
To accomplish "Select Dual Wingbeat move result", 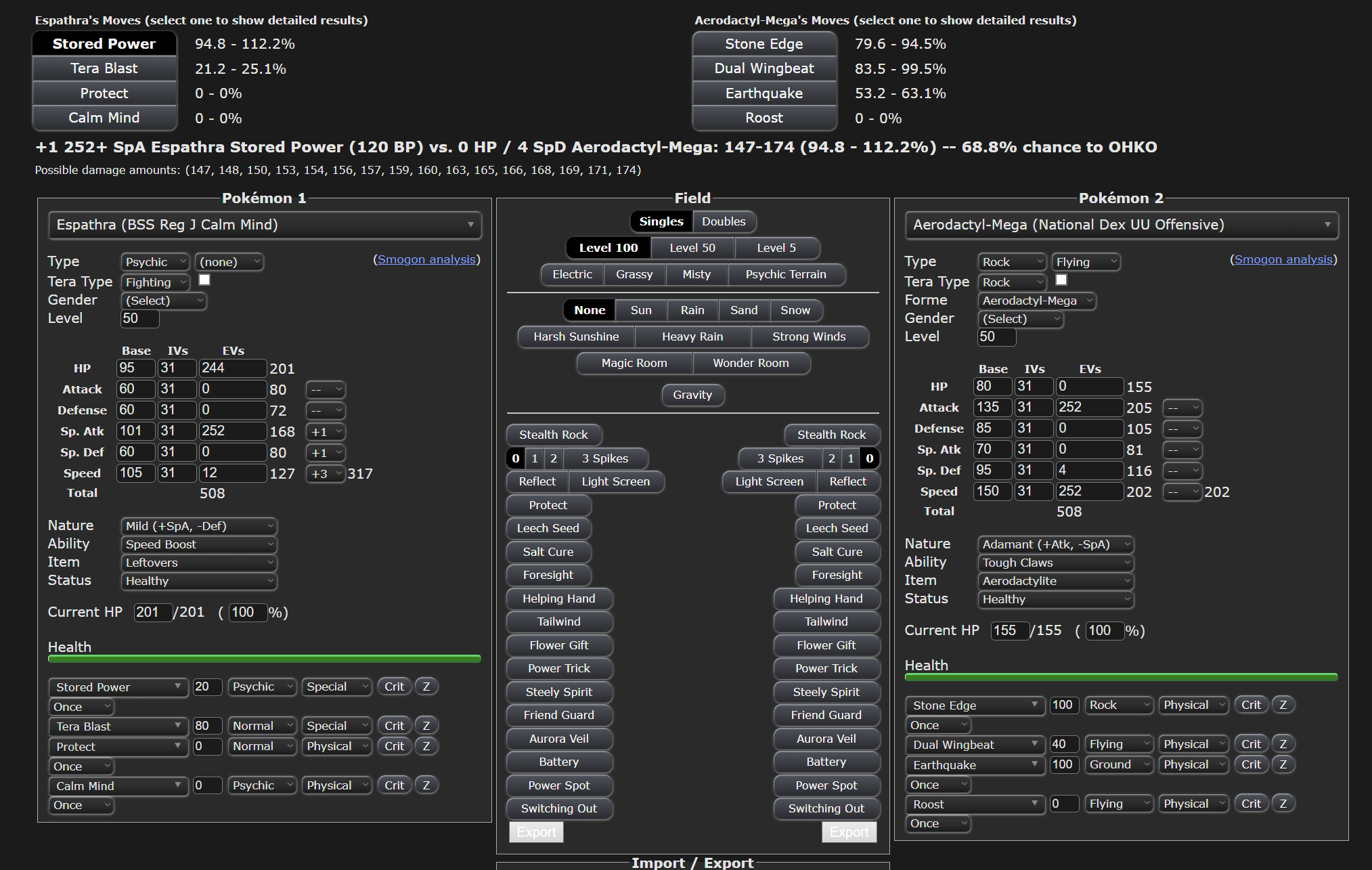I will pyautogui.click(x=764, y=68).
